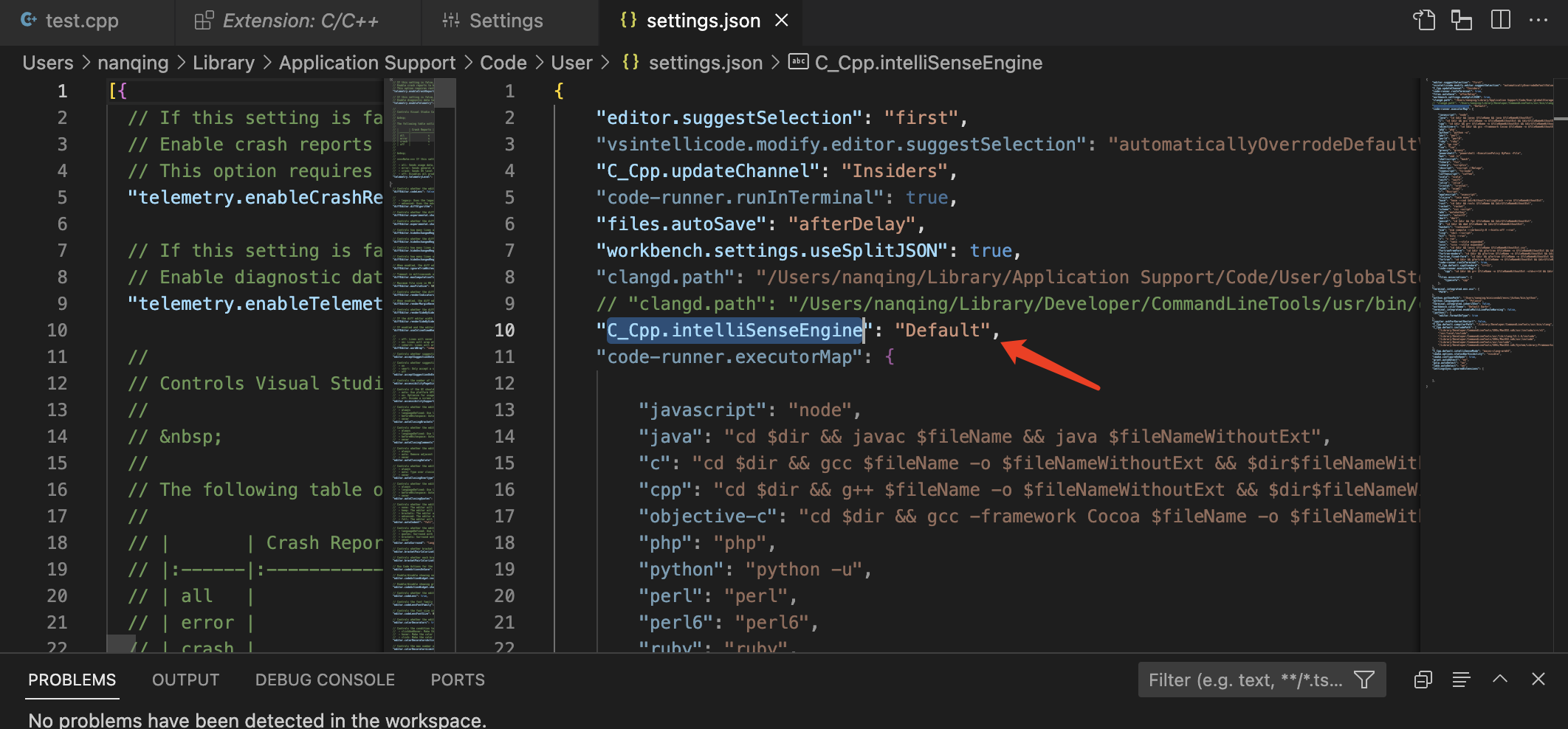Close the bottom panel
The height and width of the screenshot is (729, 1568).
(x=1538, y=680)
